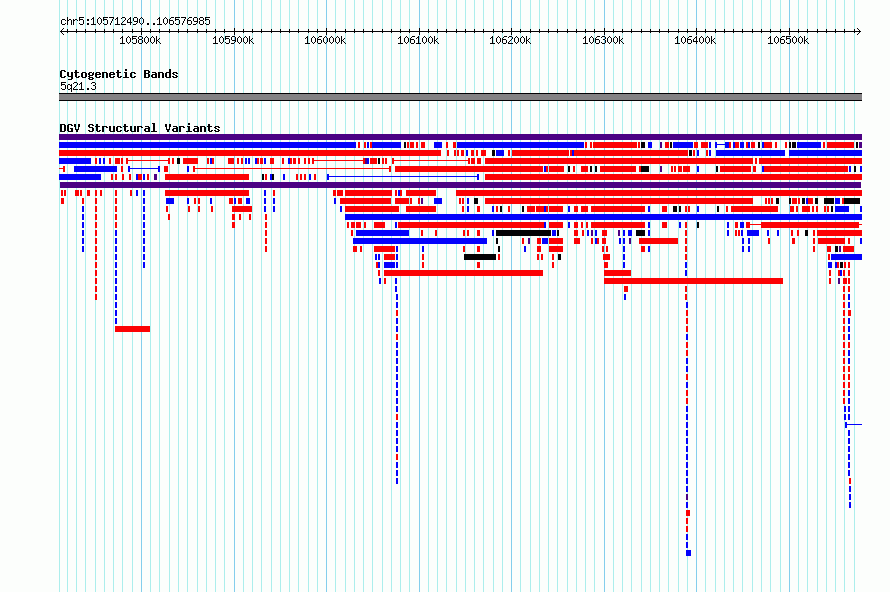Click the 106300k ruler tick label
Viewport: 890px width, 592px height.
click(603, 40)
